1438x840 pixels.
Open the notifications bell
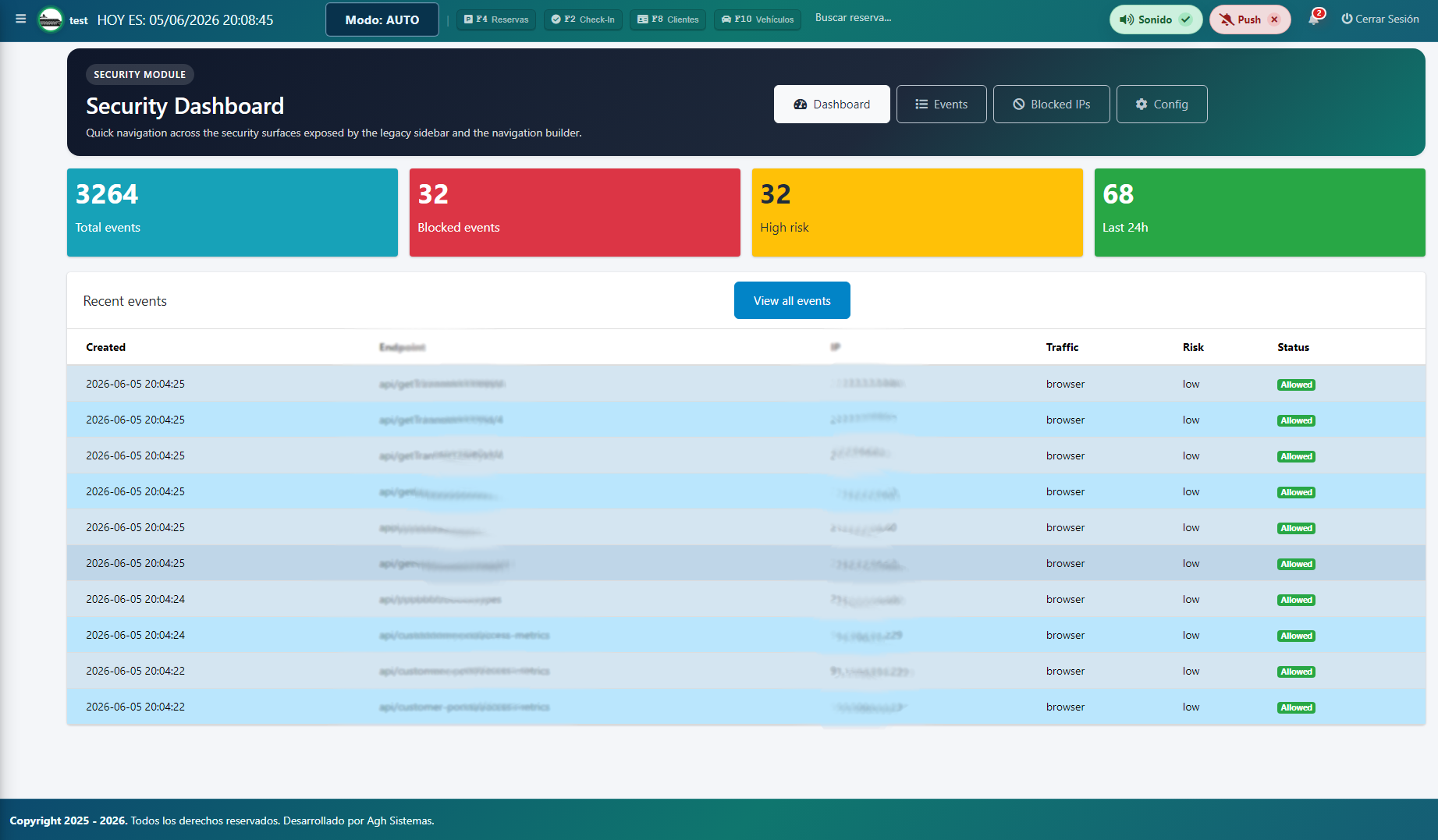click(1314, 19)
